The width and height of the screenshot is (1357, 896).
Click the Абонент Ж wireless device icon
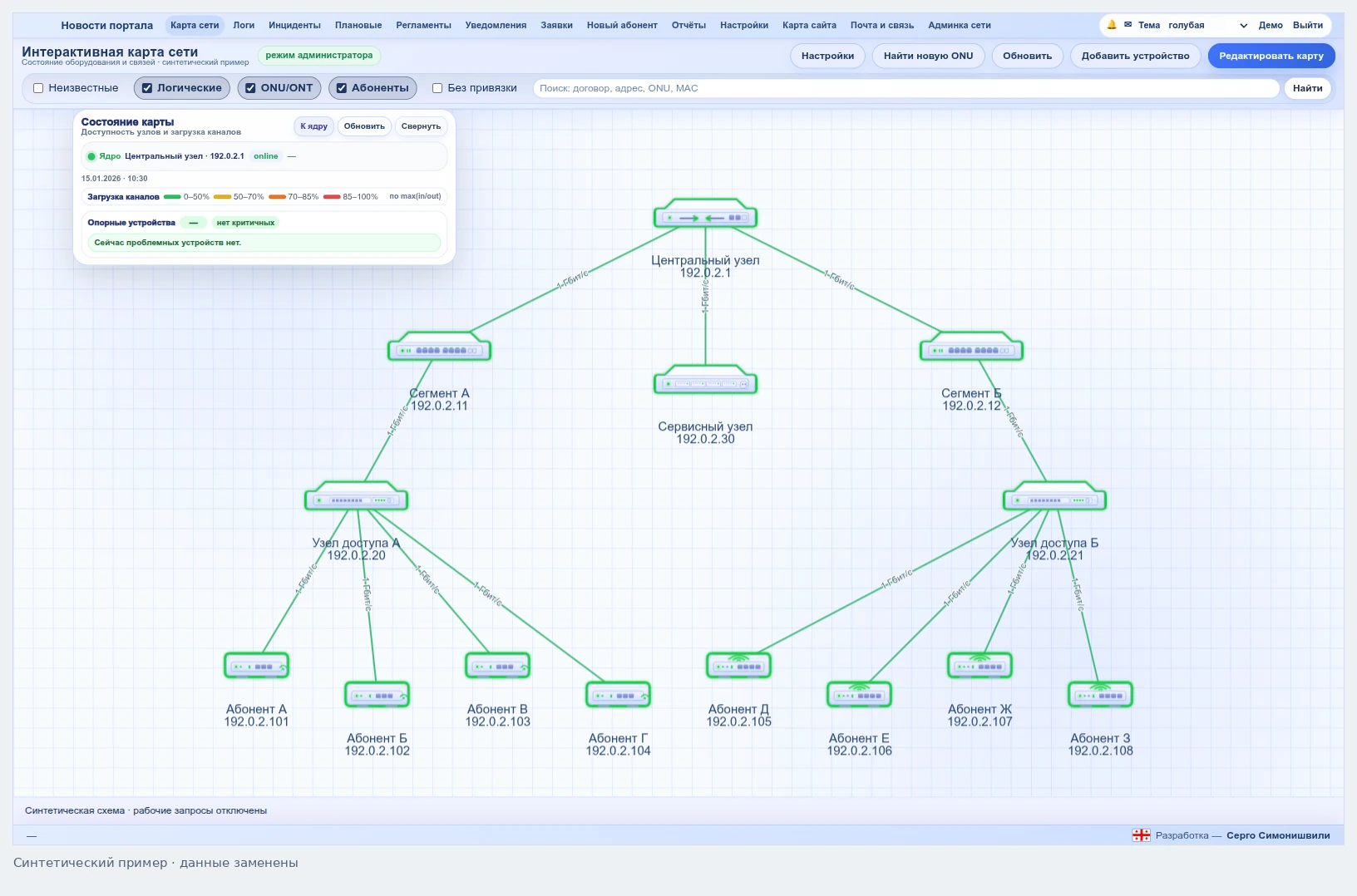click(980, 665)
